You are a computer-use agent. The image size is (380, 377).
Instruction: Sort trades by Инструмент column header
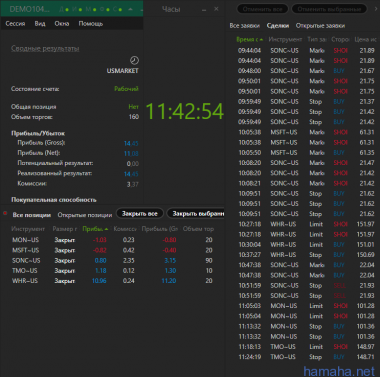(285, 39)
